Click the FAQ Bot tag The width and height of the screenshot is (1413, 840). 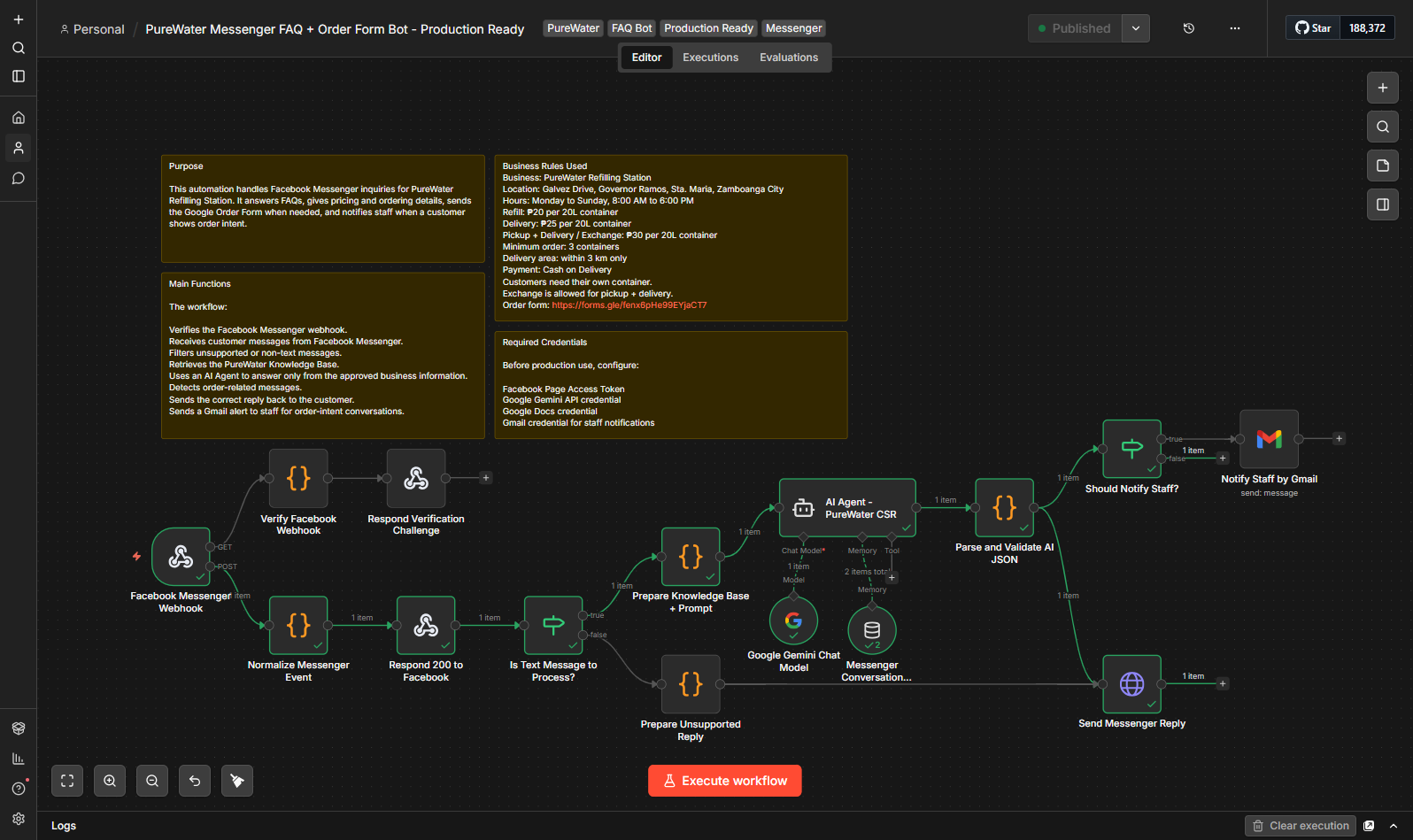pyautogui.click(x=631, y=28)
